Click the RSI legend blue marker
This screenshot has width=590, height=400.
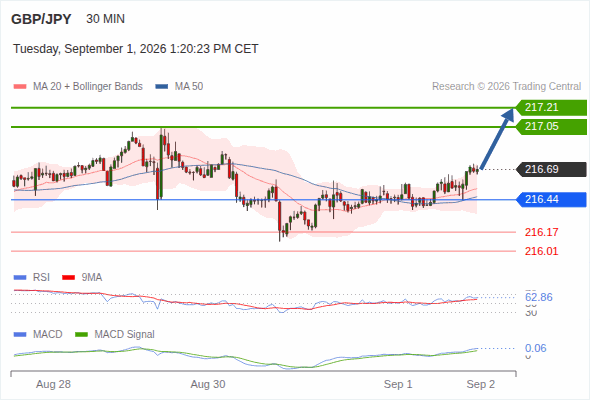tap(20, 278)
